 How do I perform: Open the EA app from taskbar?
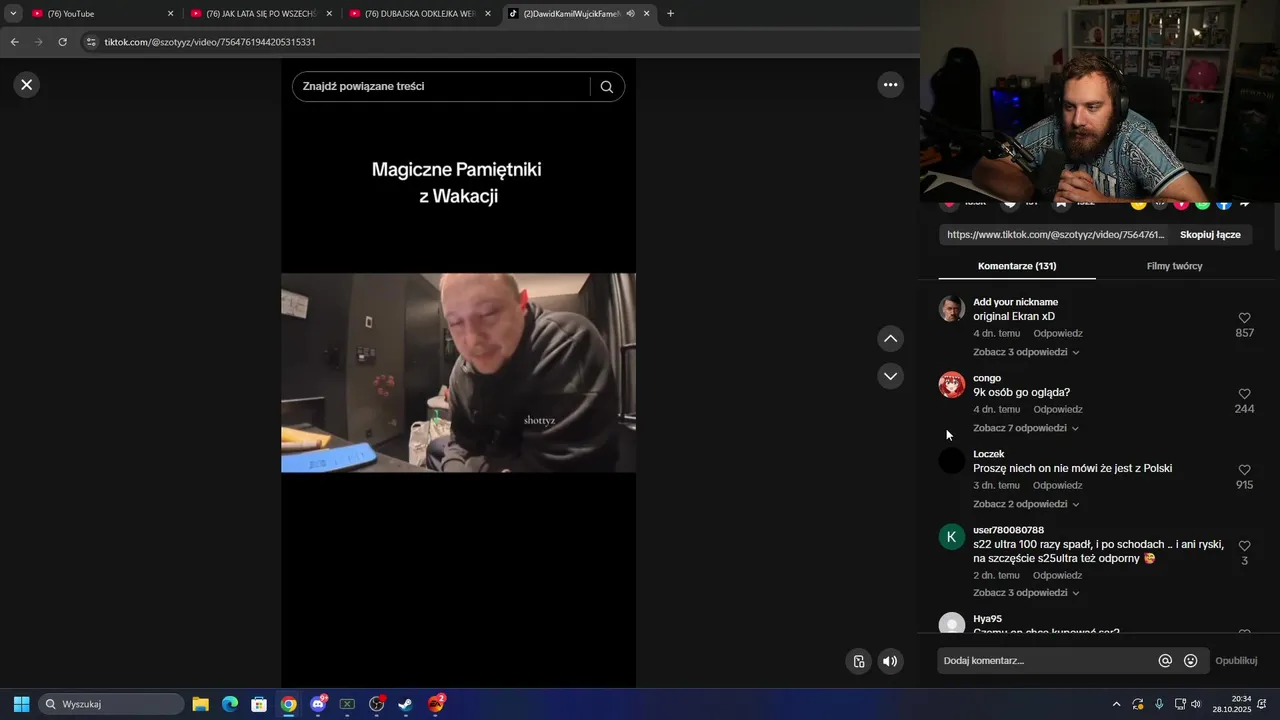click(x=437, y=704)
